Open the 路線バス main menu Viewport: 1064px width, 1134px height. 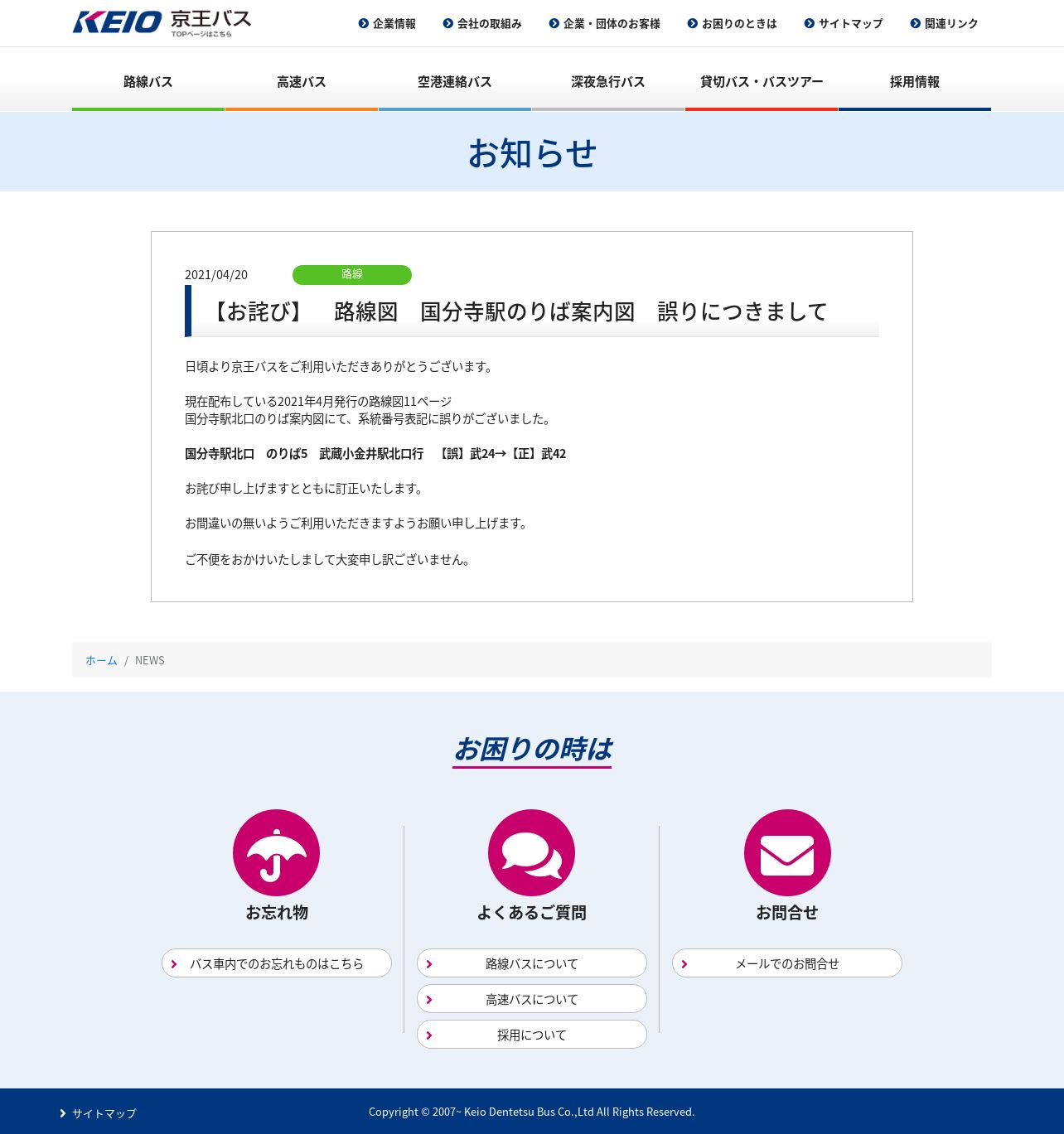pyautogui.click(x=148, y=81)
